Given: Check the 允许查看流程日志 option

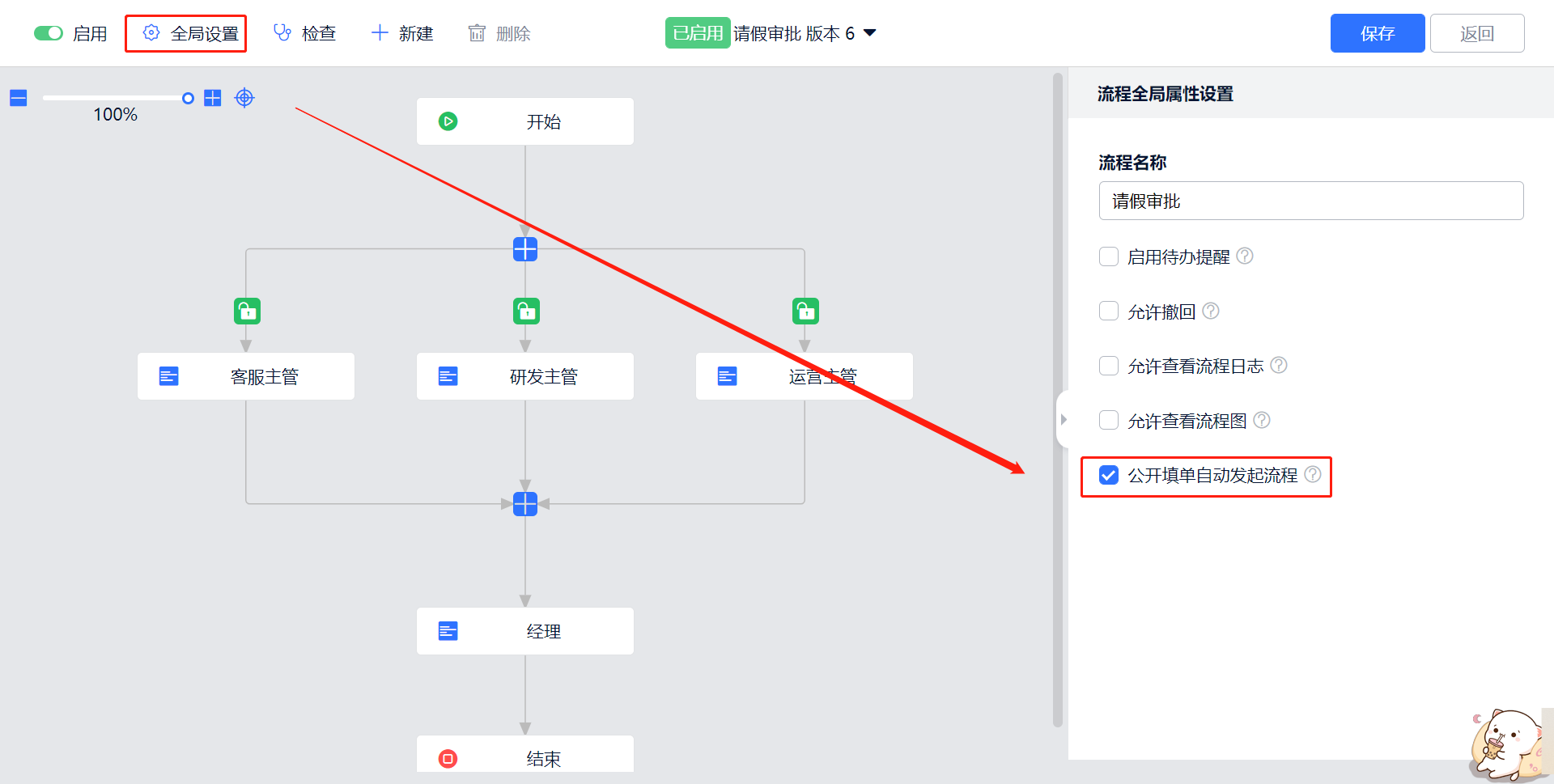Looking at the screenshot, I should coord(1109,366).
